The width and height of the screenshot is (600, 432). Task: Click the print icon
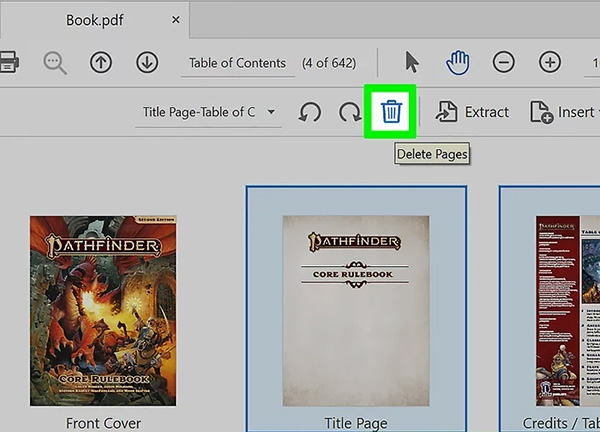(9, 62)
